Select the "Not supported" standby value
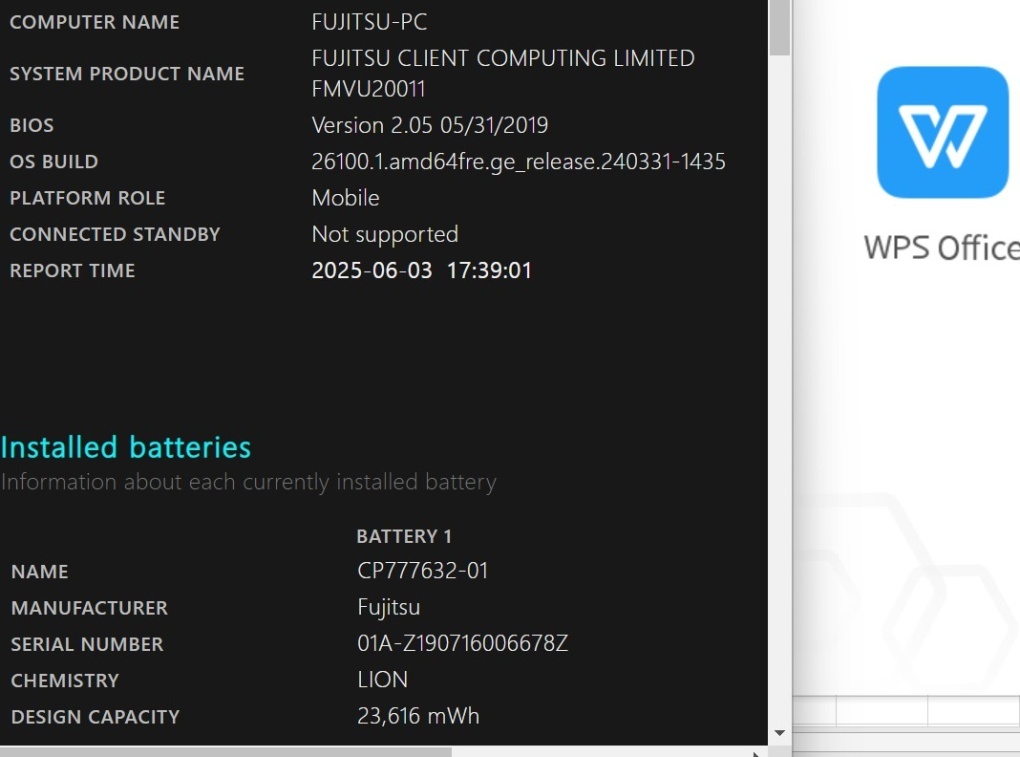The width and height of the screenshot is (1020, 757). [385, 234]
